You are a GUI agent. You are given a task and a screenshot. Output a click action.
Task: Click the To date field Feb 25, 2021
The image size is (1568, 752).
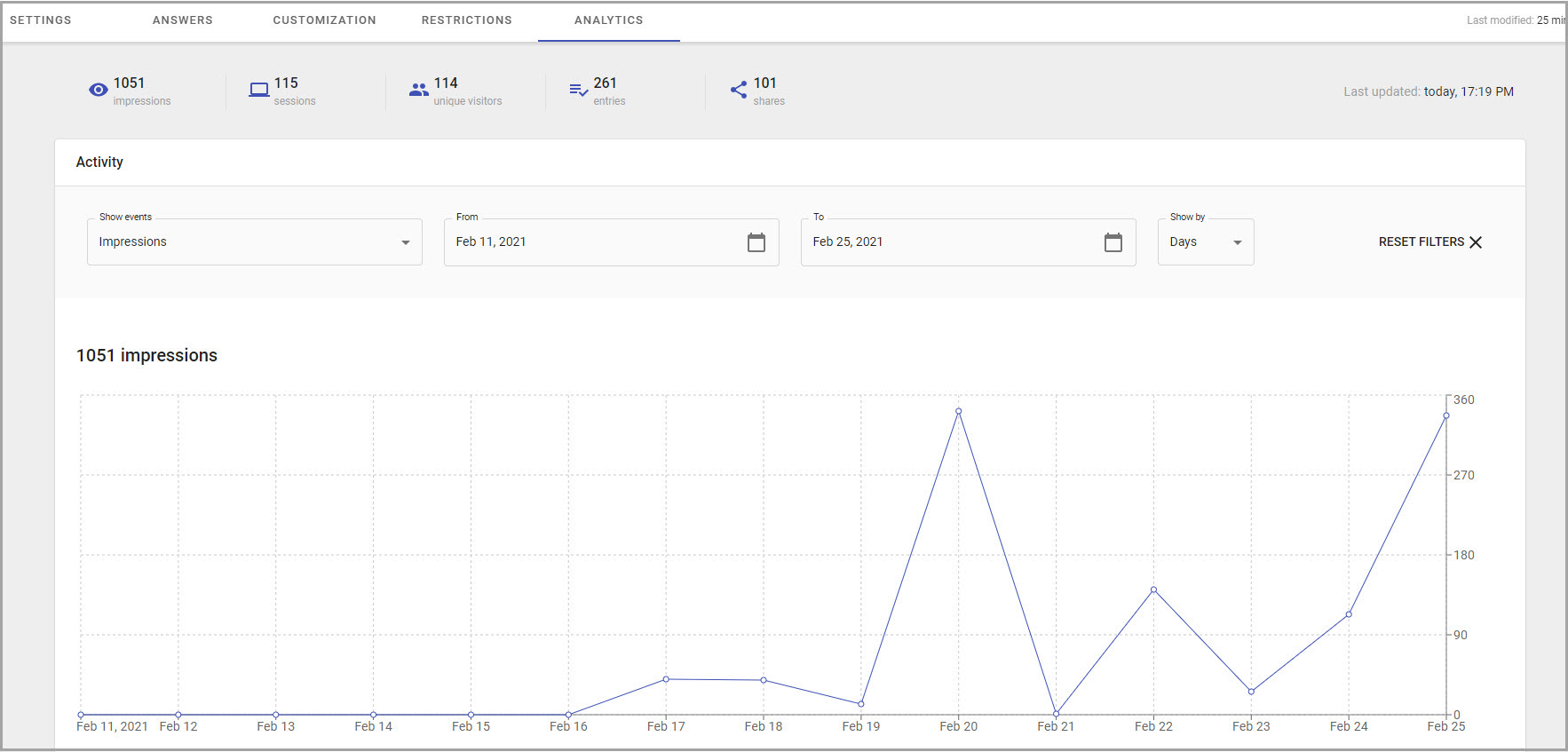click(969, 242)
